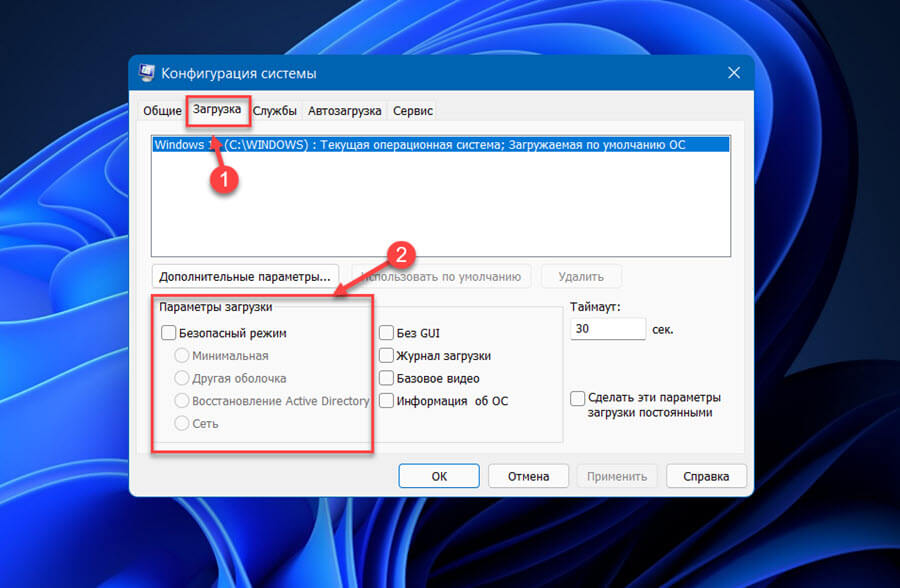Toggle the Информация об ОС checkbox
The image size is (900, 588).
386,400
